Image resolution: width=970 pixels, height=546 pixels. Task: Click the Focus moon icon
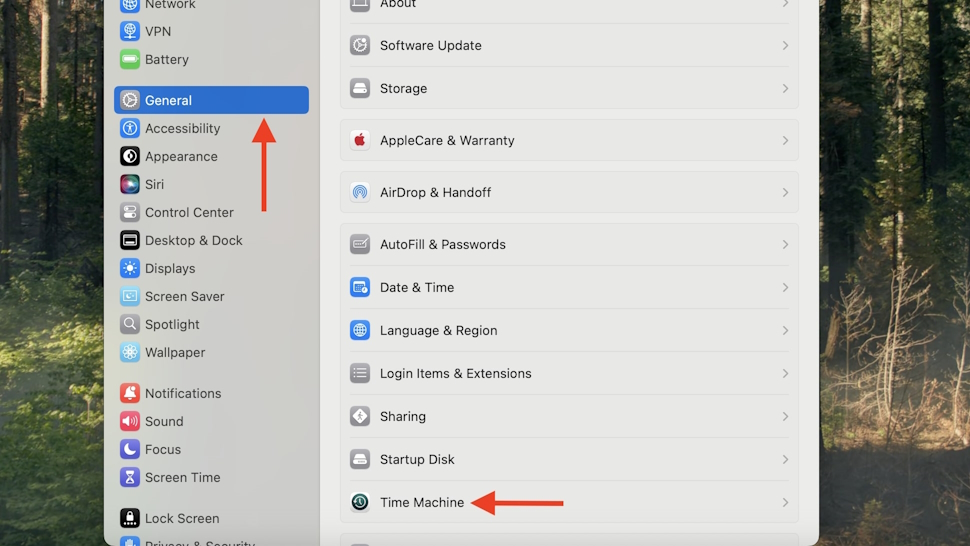(130, 450)
